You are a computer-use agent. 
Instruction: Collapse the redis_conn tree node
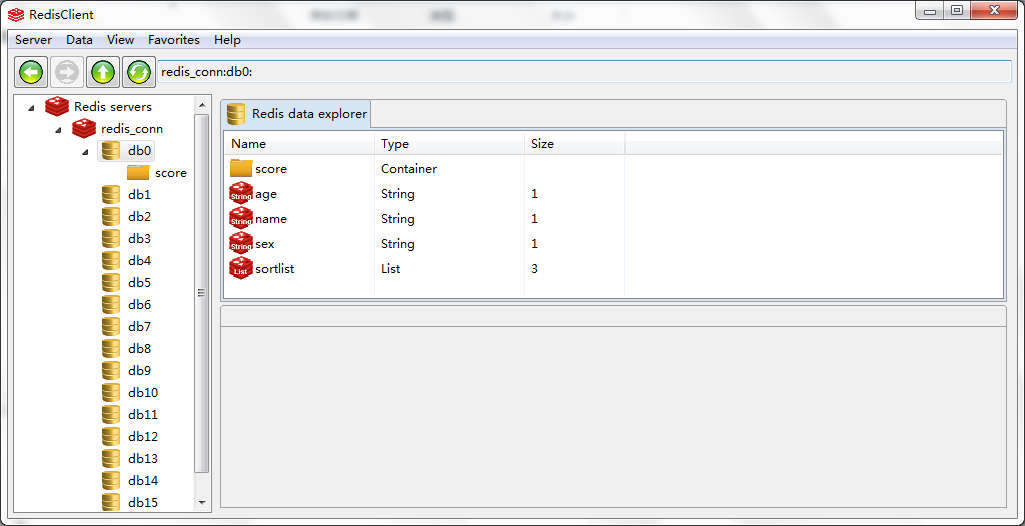tap(59, 129)
